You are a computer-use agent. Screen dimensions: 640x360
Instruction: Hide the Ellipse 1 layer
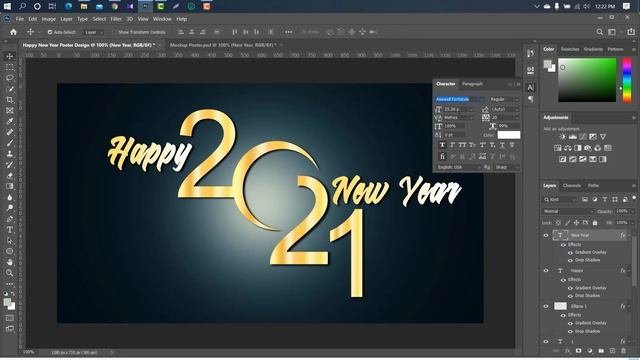point(546,306)
